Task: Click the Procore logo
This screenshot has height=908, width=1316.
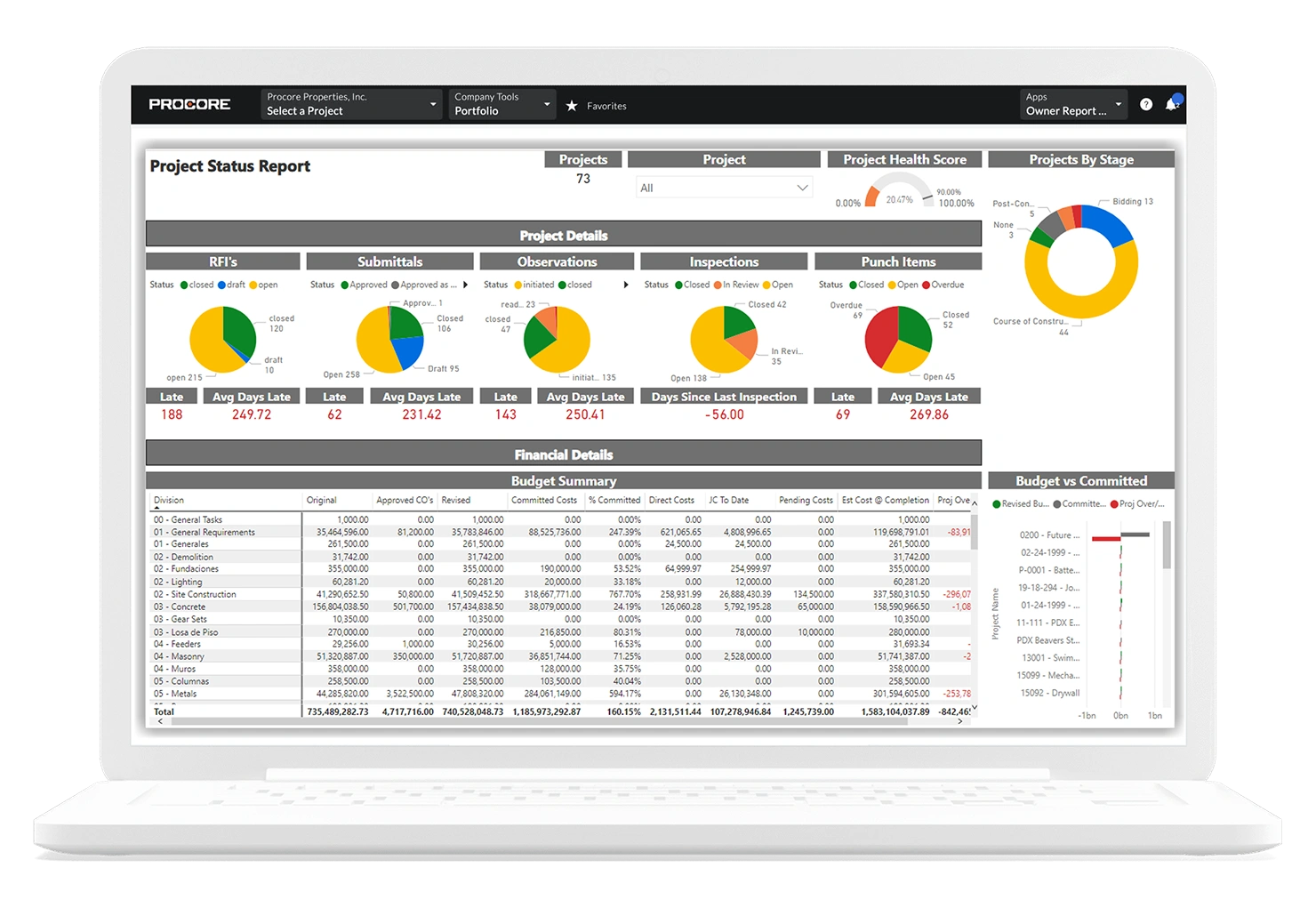Action: tap(189, 105)
